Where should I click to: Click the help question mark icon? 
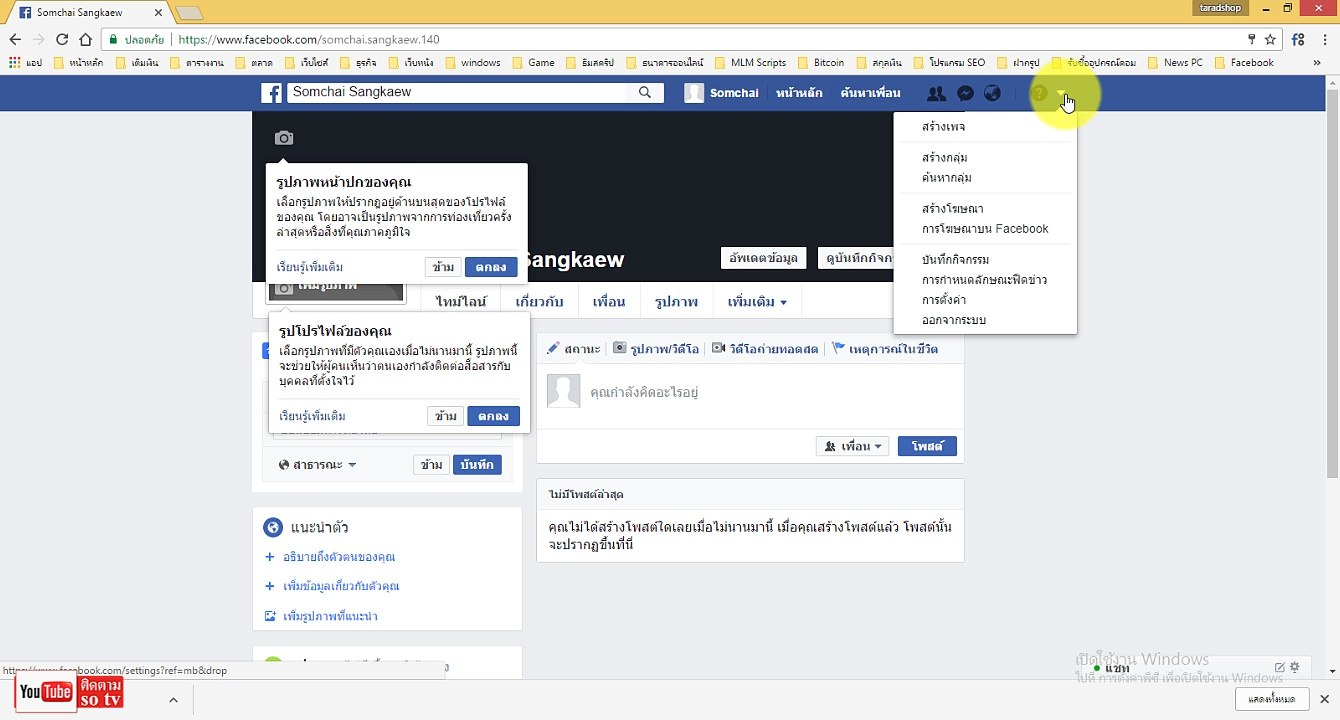[x=1039, y=93]
